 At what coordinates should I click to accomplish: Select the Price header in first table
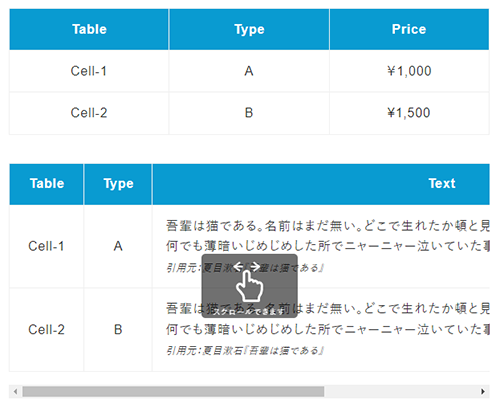[409, 29]
